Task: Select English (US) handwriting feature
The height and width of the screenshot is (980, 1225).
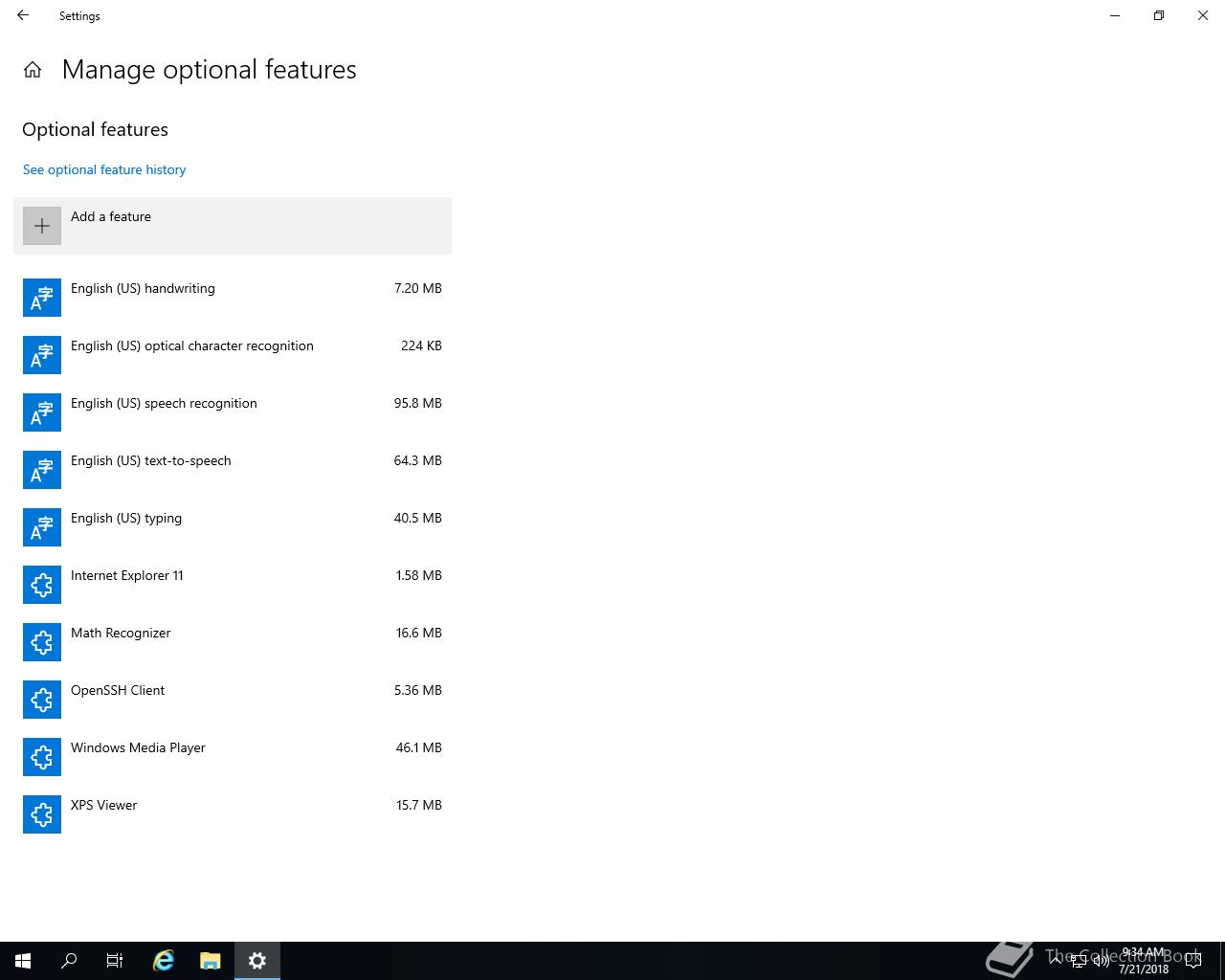Action: click(x=233, y=298)
